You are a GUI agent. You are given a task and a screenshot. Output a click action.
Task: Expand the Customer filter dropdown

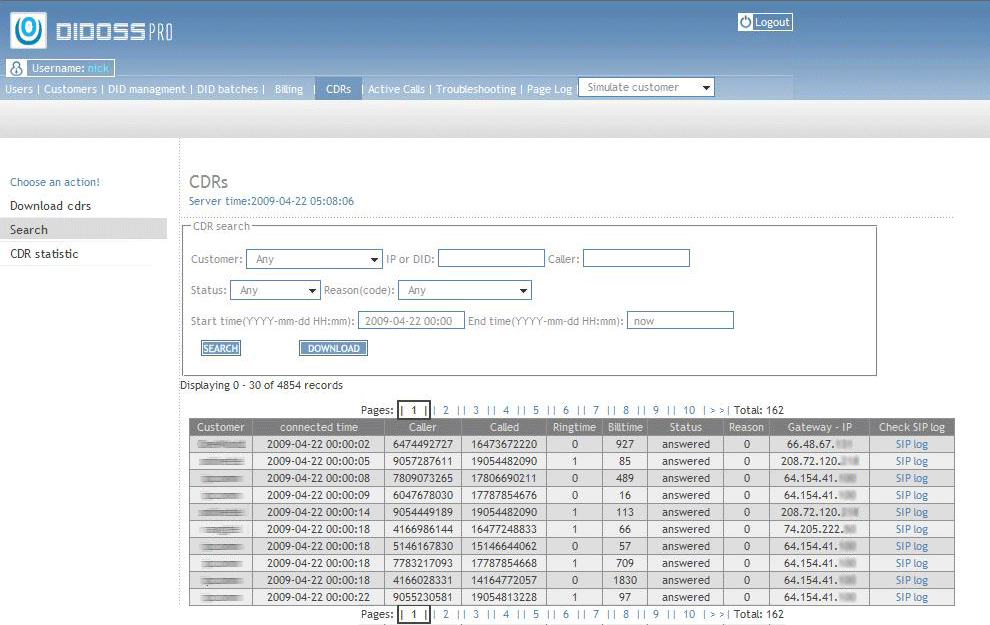point(314,259)
